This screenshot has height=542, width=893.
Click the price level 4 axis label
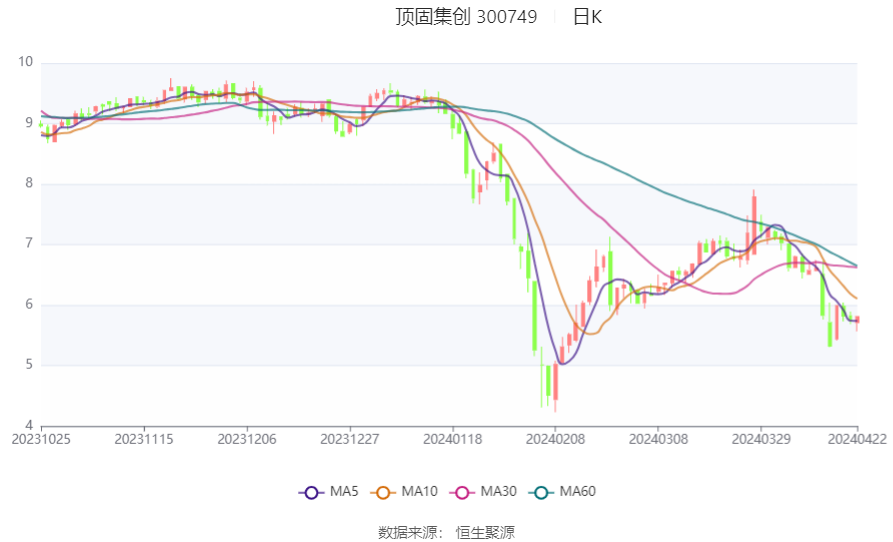coord(28,425)
